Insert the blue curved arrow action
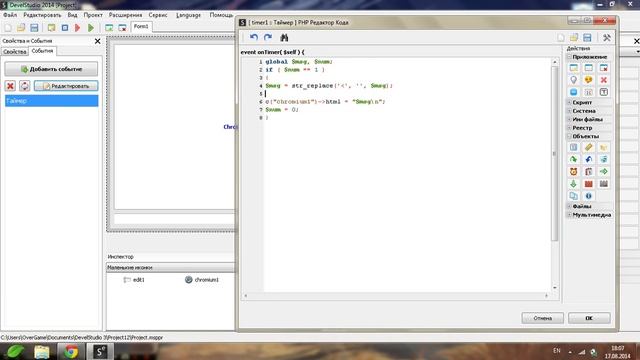 click(x=588, y=159)
